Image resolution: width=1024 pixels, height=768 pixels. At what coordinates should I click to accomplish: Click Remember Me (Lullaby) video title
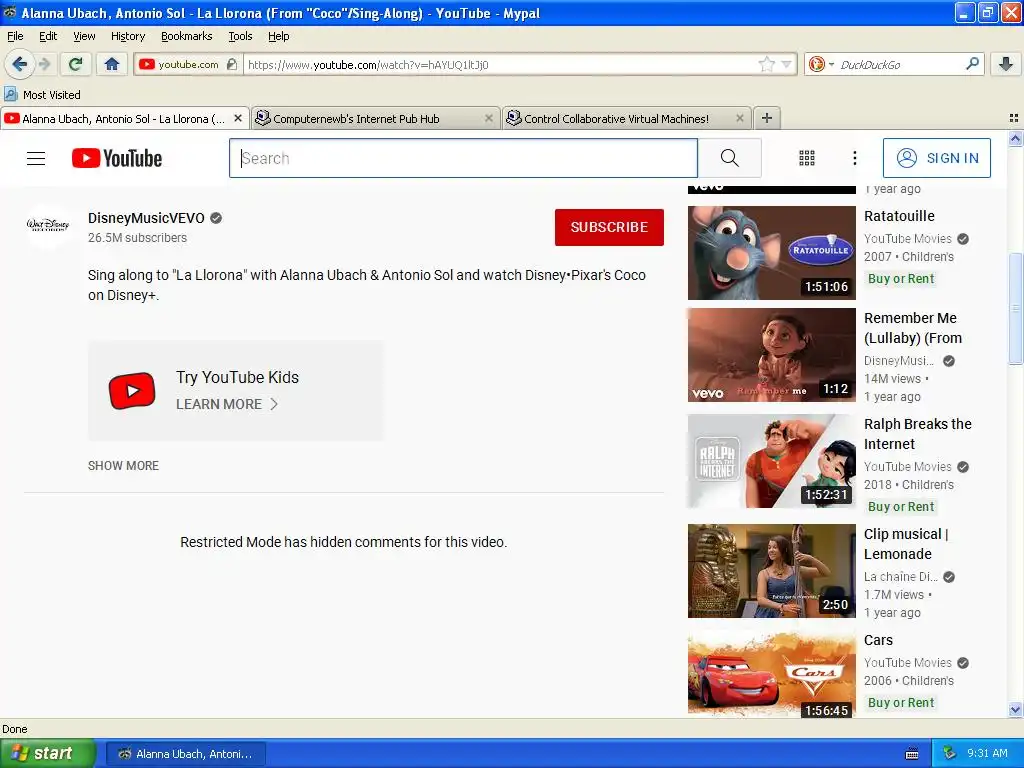click(912, 328)
